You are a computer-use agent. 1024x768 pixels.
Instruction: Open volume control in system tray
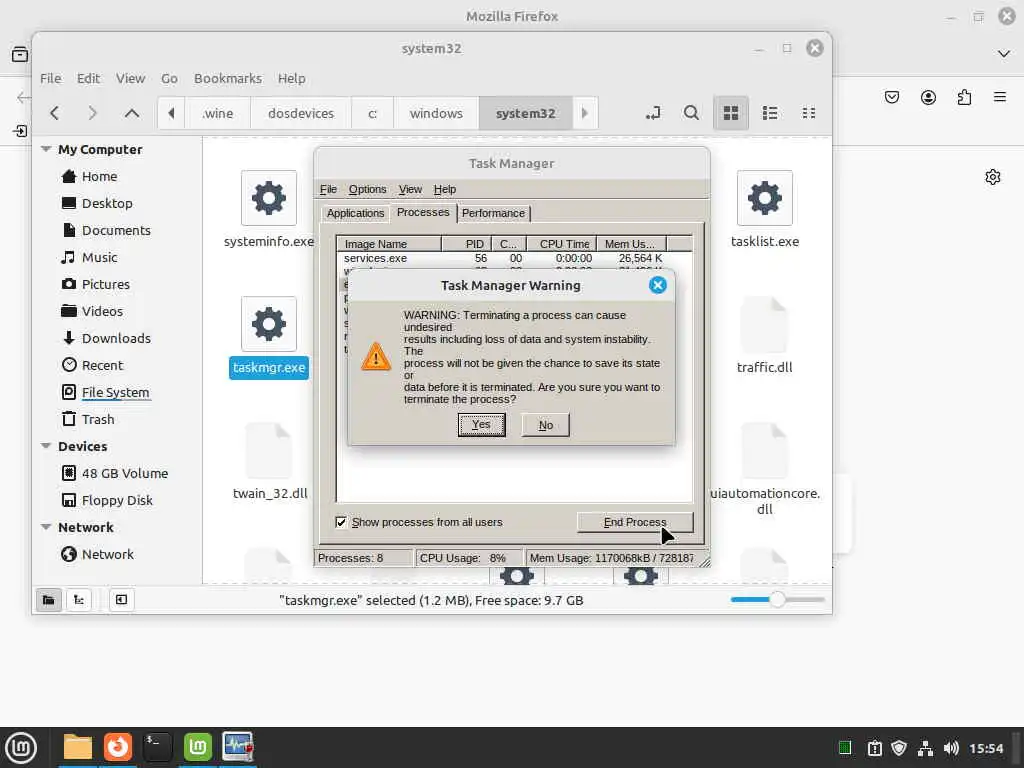pyautogui.click(x=951, y=748)
